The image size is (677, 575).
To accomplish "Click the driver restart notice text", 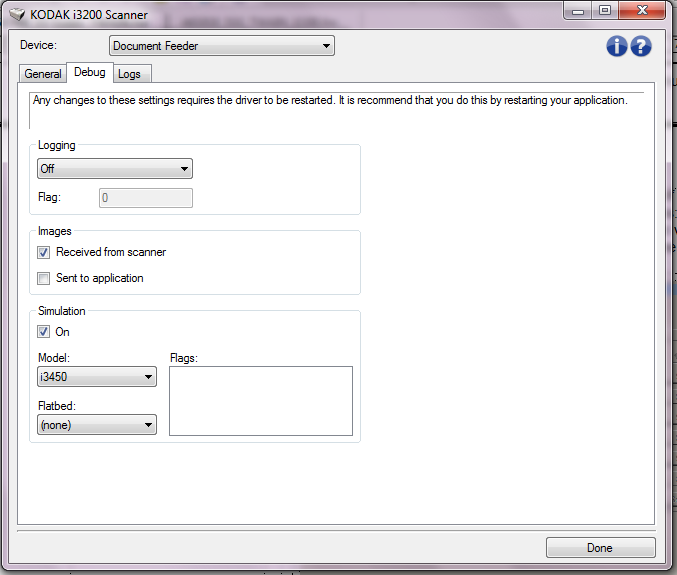I will [330, 100].
